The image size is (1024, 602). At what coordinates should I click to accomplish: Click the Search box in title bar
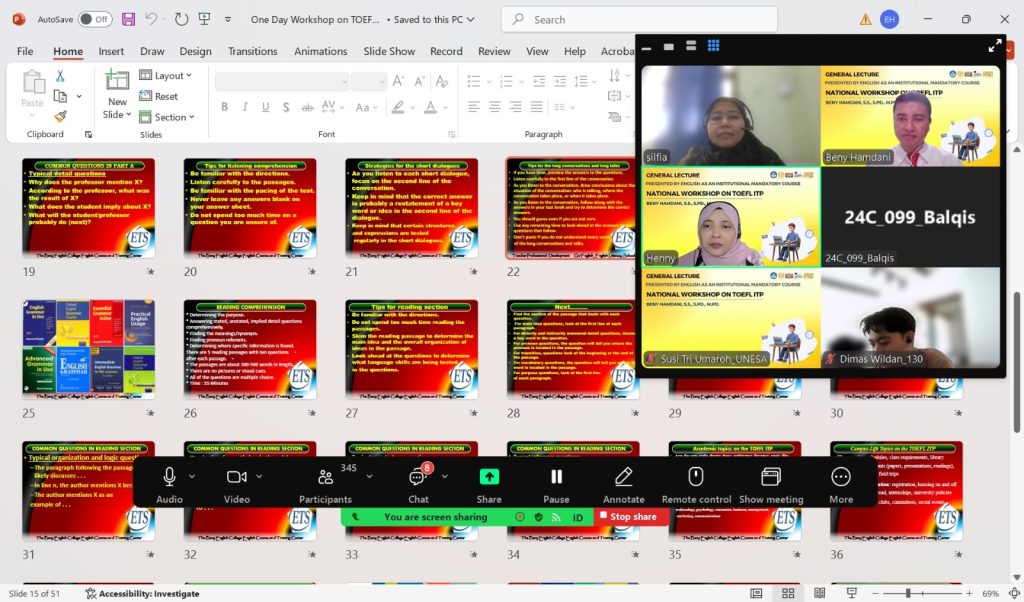[639, 20]
